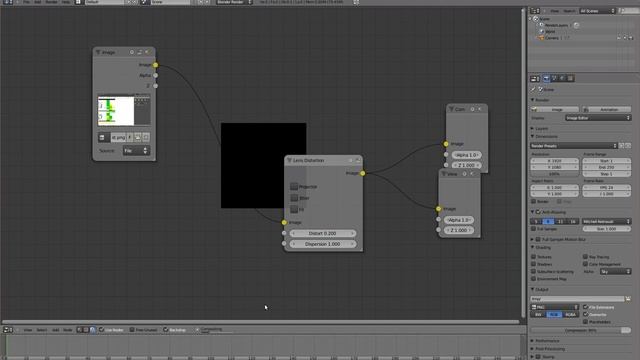Enable Full Sample checkbox

[534, 229]
